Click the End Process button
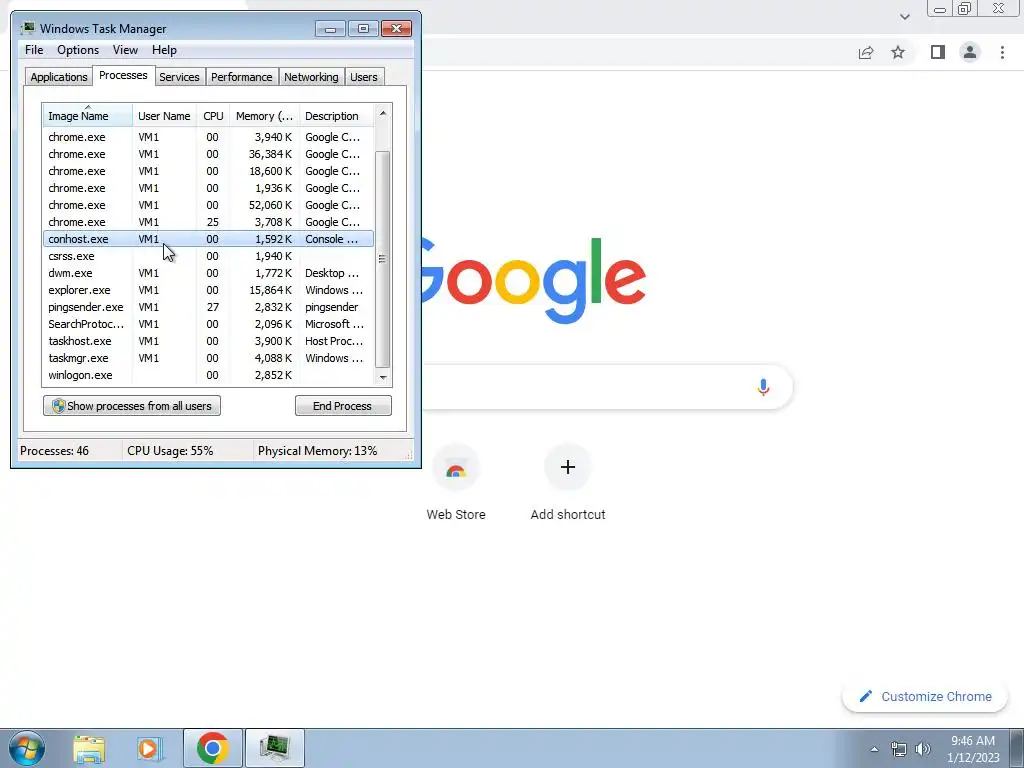The image size is (1024, 768). click(343, 406)
